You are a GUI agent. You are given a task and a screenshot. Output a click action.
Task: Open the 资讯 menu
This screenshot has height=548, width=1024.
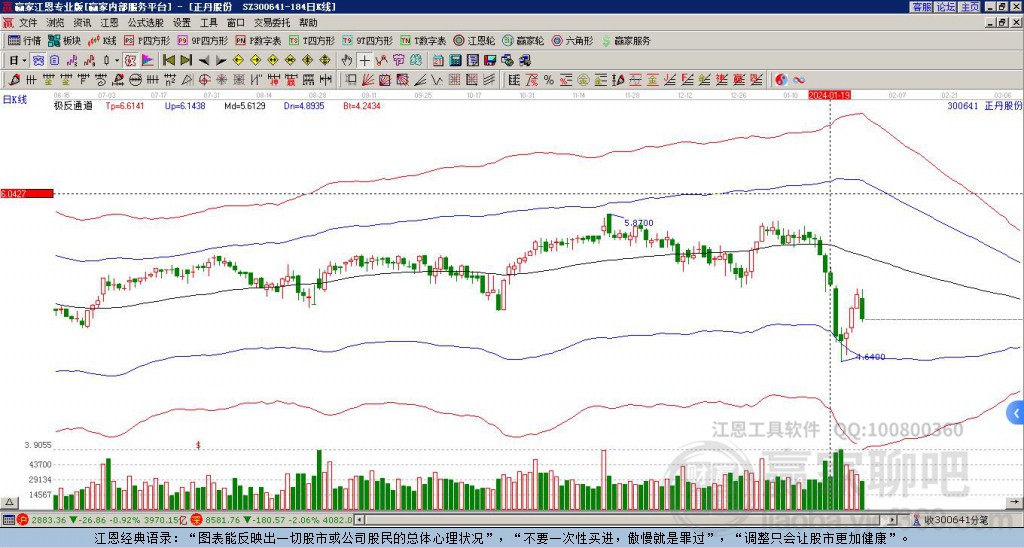tap(82, 23)
